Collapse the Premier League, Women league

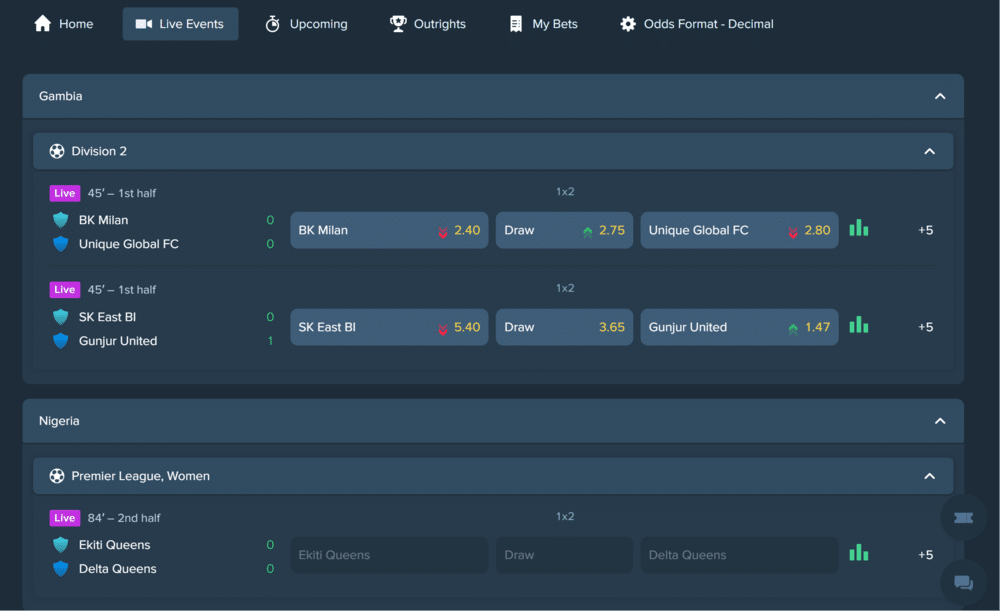pyautogui.click(x=929, y=476)
